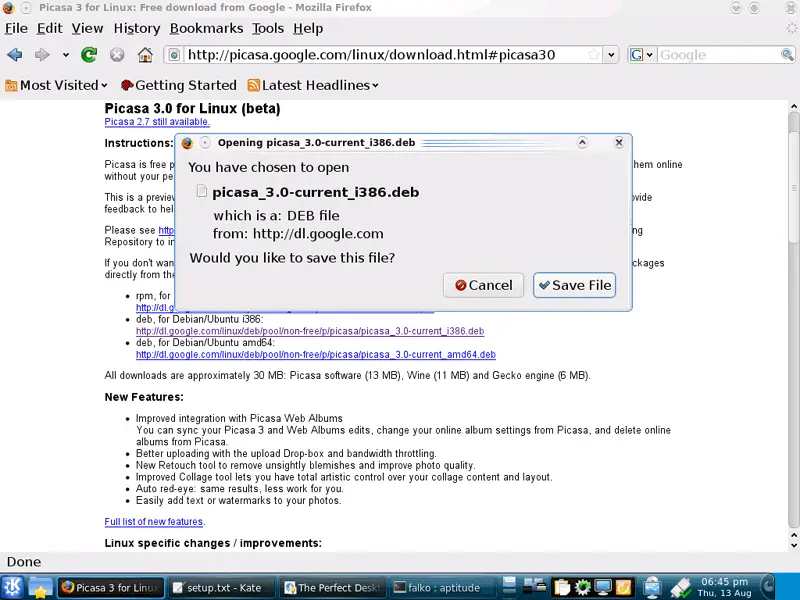This screenshot has width=800, height=600.
Task: Reload the page with the green Reload icon
Action: pyautogui.click(x=89, y=55)
